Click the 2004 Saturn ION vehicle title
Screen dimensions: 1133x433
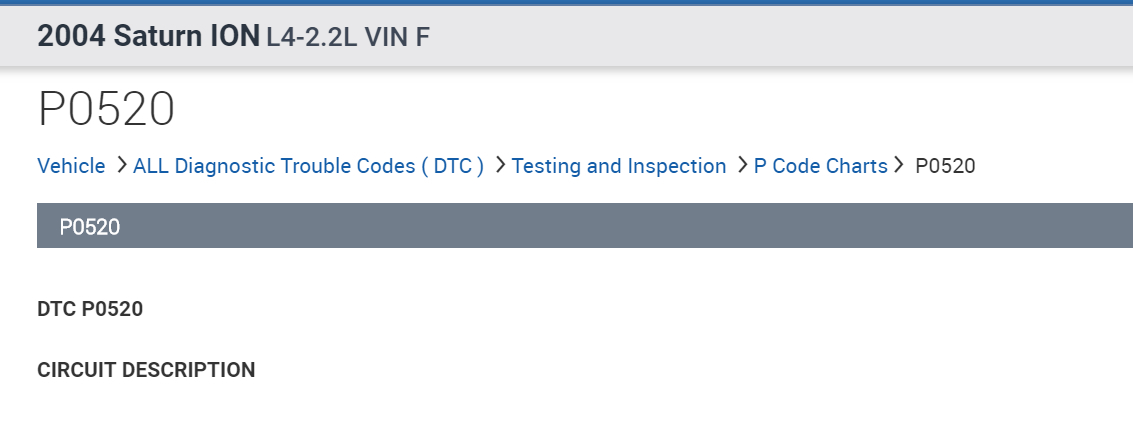[148, 37]
